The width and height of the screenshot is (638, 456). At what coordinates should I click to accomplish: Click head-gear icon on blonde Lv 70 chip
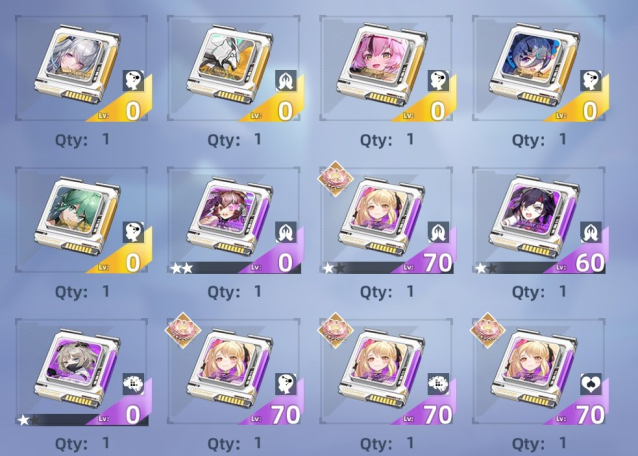(286, 385)
